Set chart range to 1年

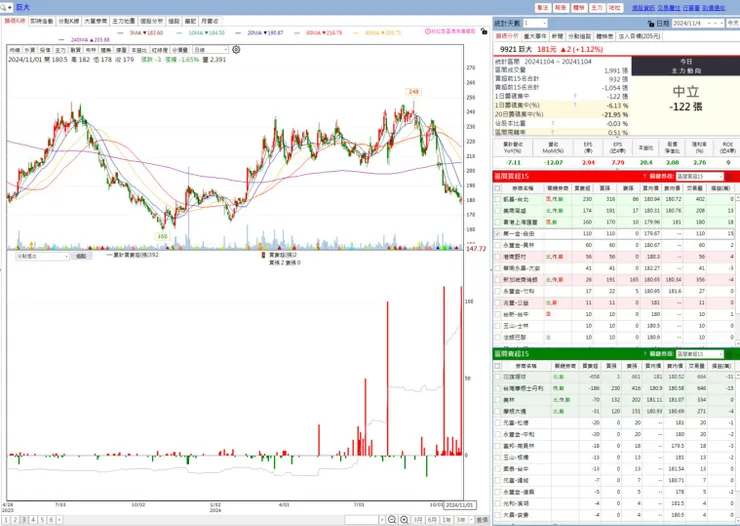tap(446, 520)
